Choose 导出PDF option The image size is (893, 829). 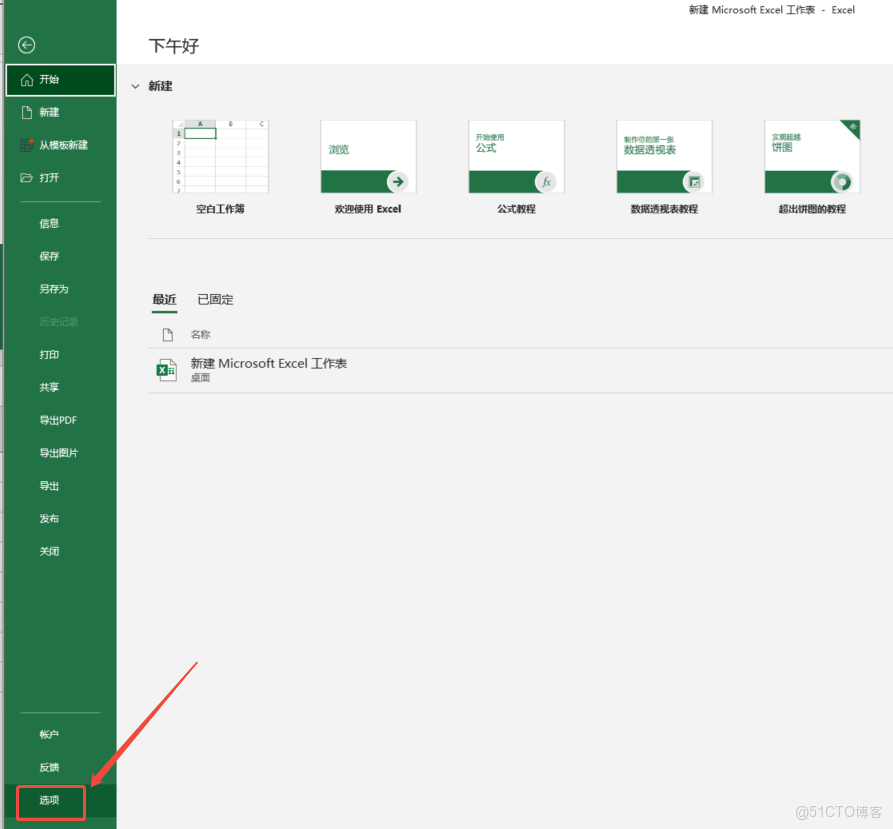click(x=60, y=420)
